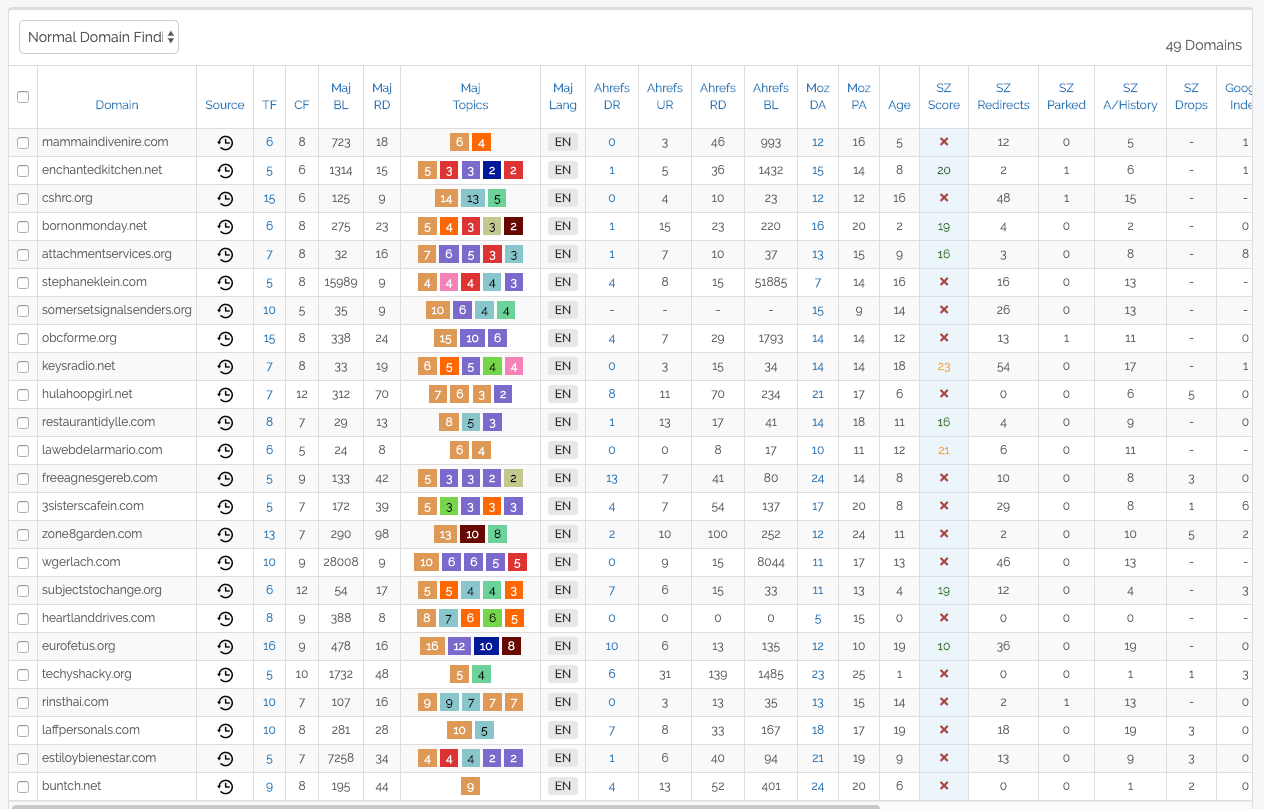Click zone8garden.com source history icon
The width and height of the screenshot is (1264, 809).
[225, 534]
